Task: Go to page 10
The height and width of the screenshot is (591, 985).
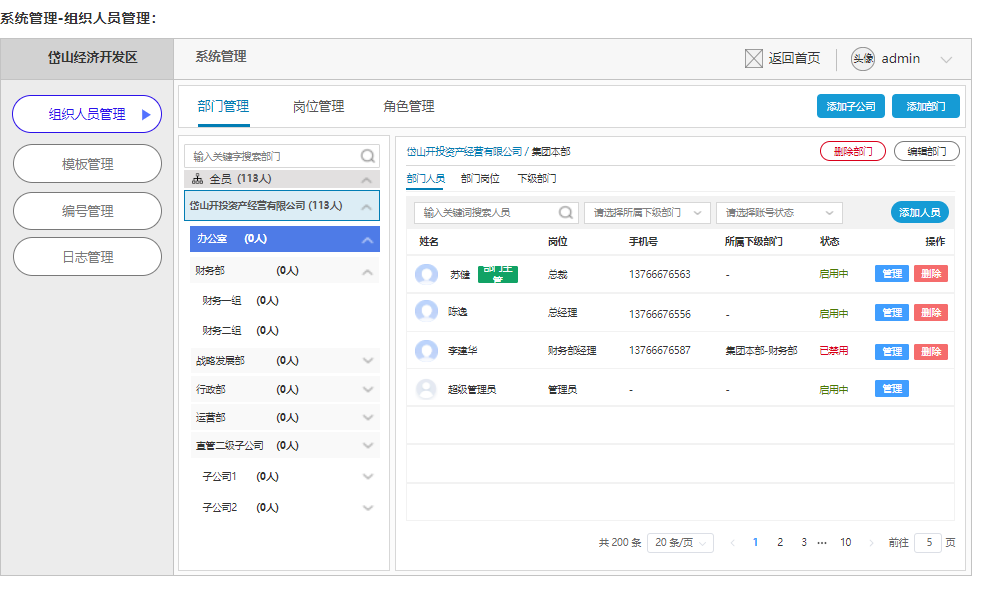Action: tap(846, 543)
